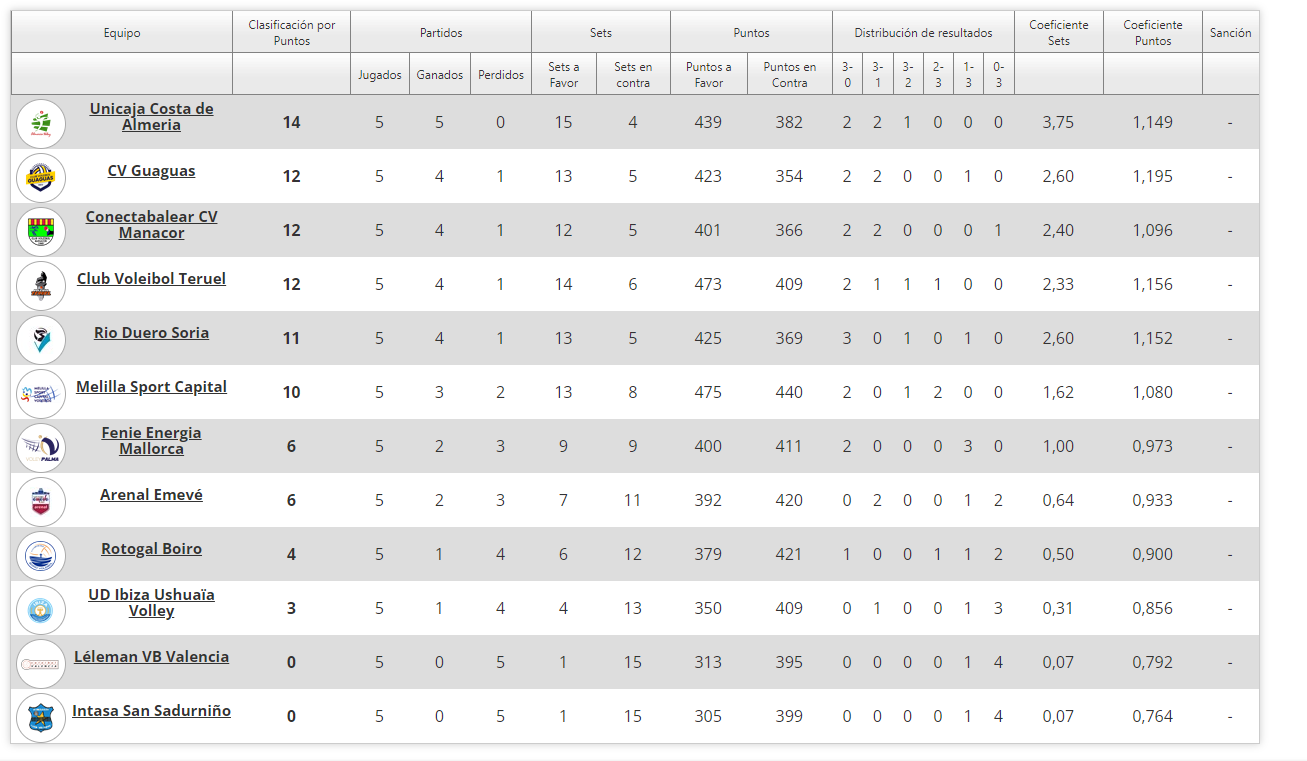Click the Sets a Favor sub-header

(x=564, y=75)
